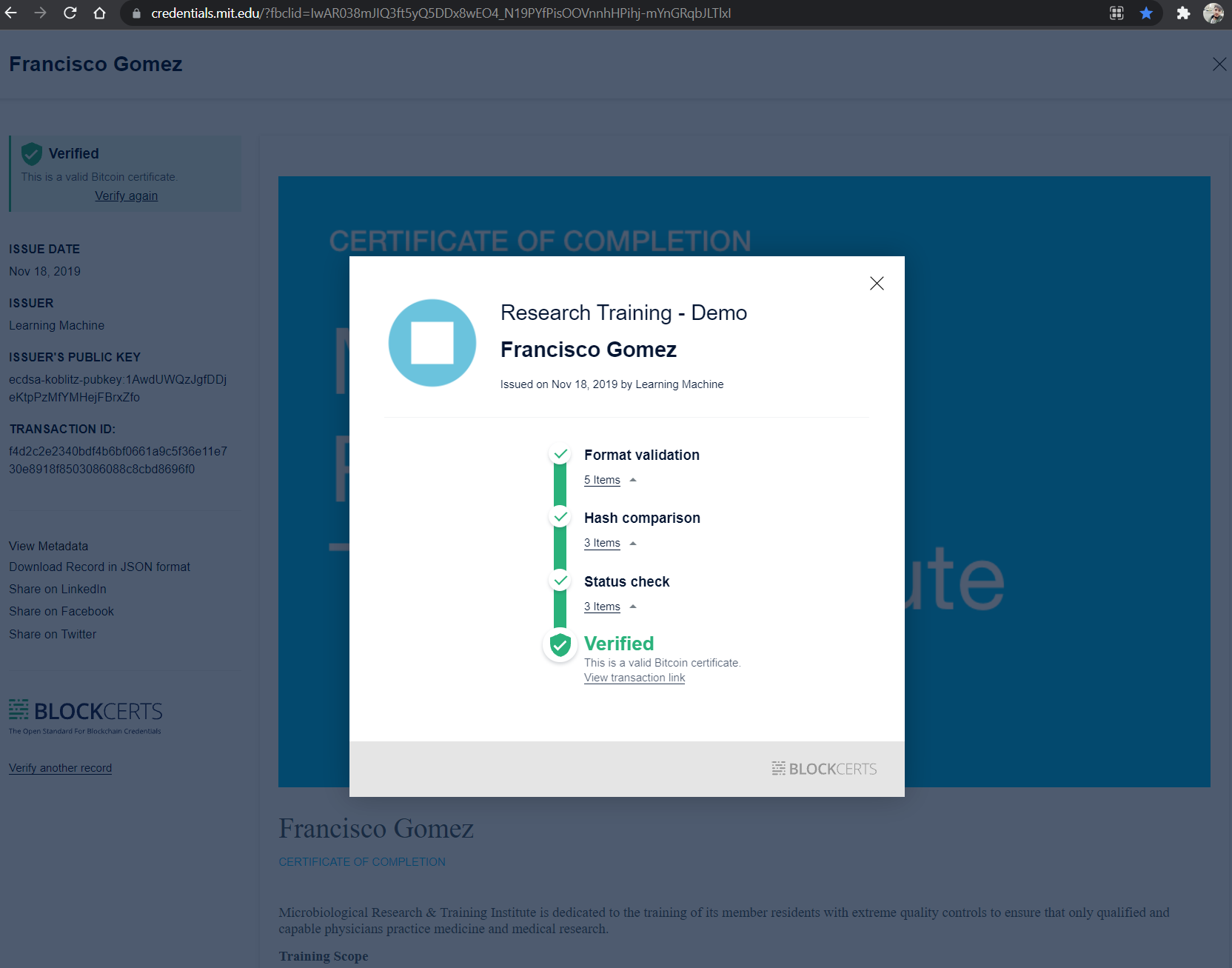The width and height of the screenshot is (1232, 968).
Task: Close the verification modal dialog
Action: [877, 284]
